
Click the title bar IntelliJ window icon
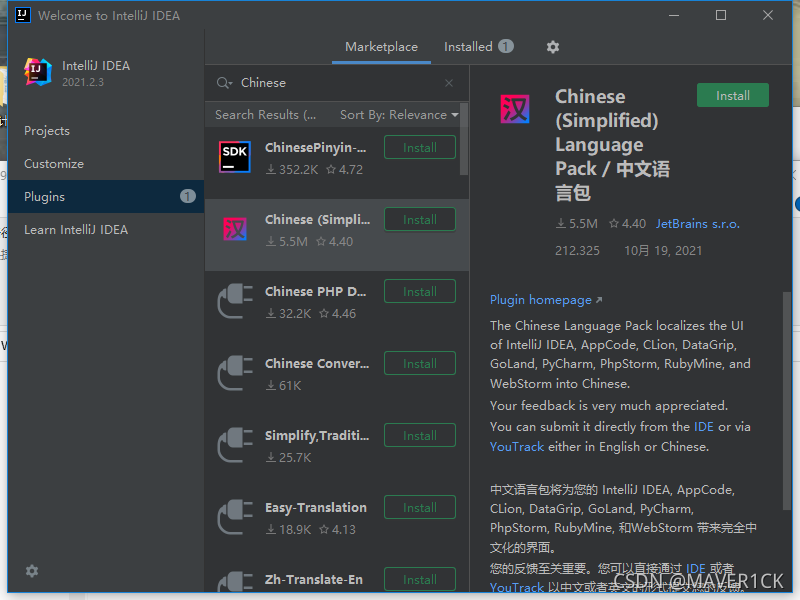point(22,15)
